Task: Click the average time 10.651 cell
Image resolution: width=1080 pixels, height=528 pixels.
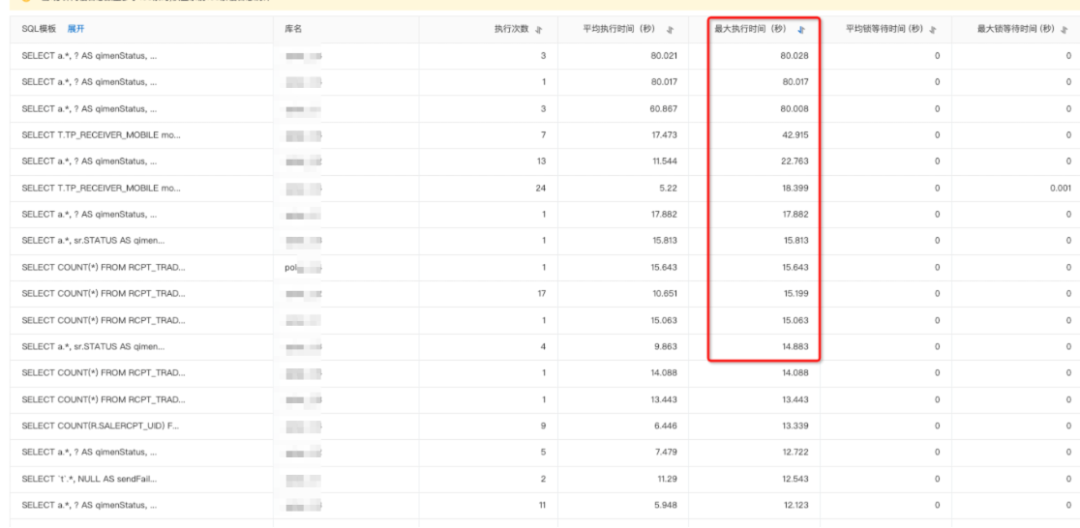Action: pyautogui.click(x=664, y=293)
